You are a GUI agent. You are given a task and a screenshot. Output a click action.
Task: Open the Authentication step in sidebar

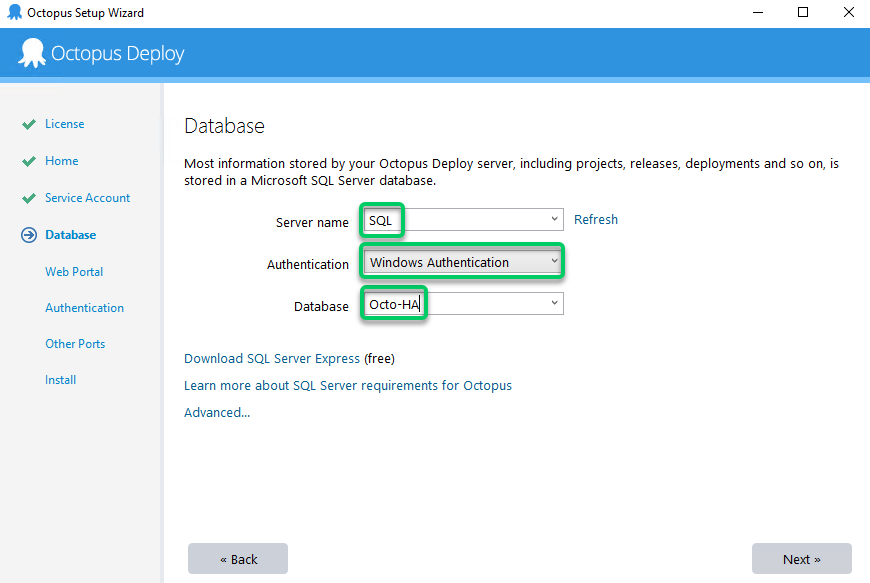[84, 308]
